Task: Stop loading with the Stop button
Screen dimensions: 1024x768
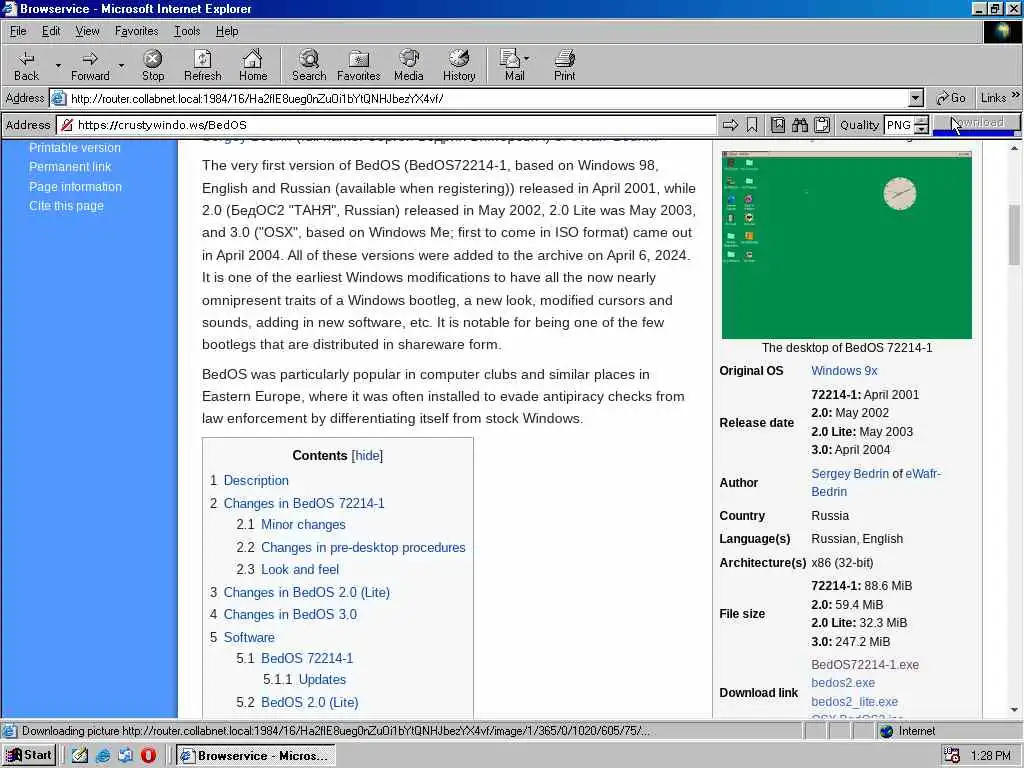Action: [153, 65]
